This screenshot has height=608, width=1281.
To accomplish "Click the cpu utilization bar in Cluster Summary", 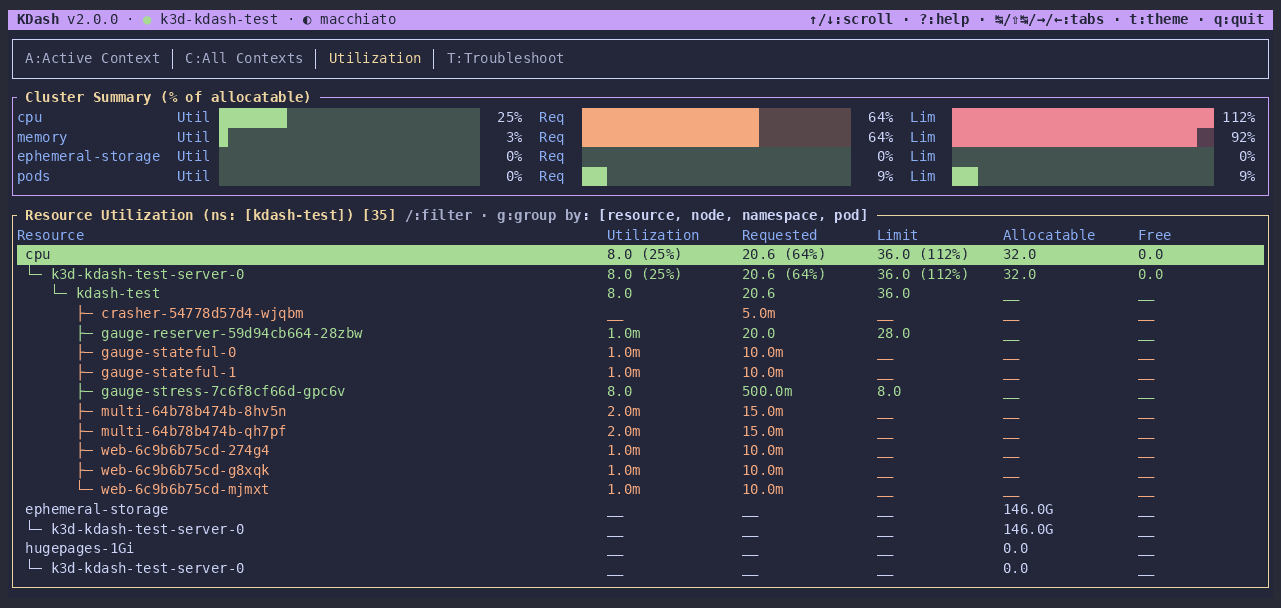I will [349, 118].
